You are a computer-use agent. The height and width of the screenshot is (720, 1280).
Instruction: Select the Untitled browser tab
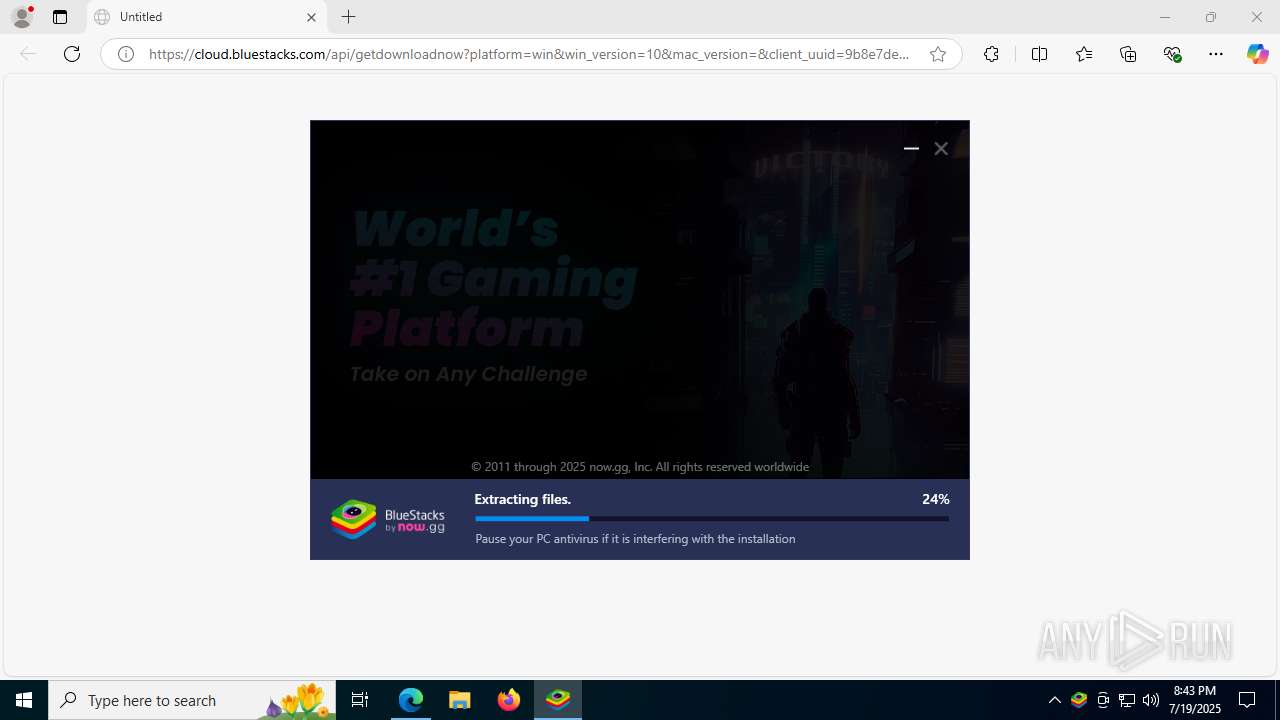click(x=205, y=17)
